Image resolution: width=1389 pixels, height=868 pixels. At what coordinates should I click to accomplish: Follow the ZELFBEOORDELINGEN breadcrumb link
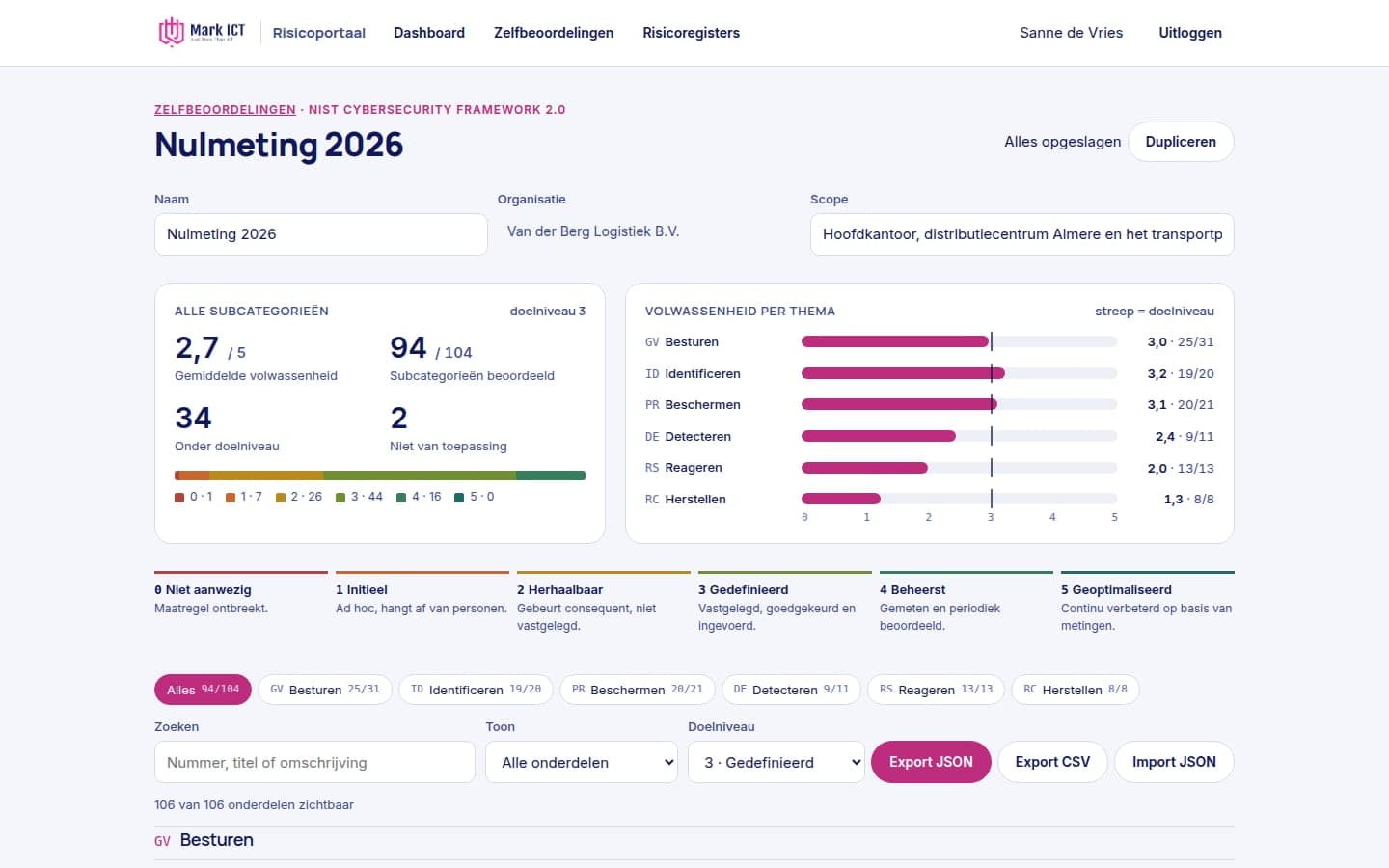(x=225, y=110)
